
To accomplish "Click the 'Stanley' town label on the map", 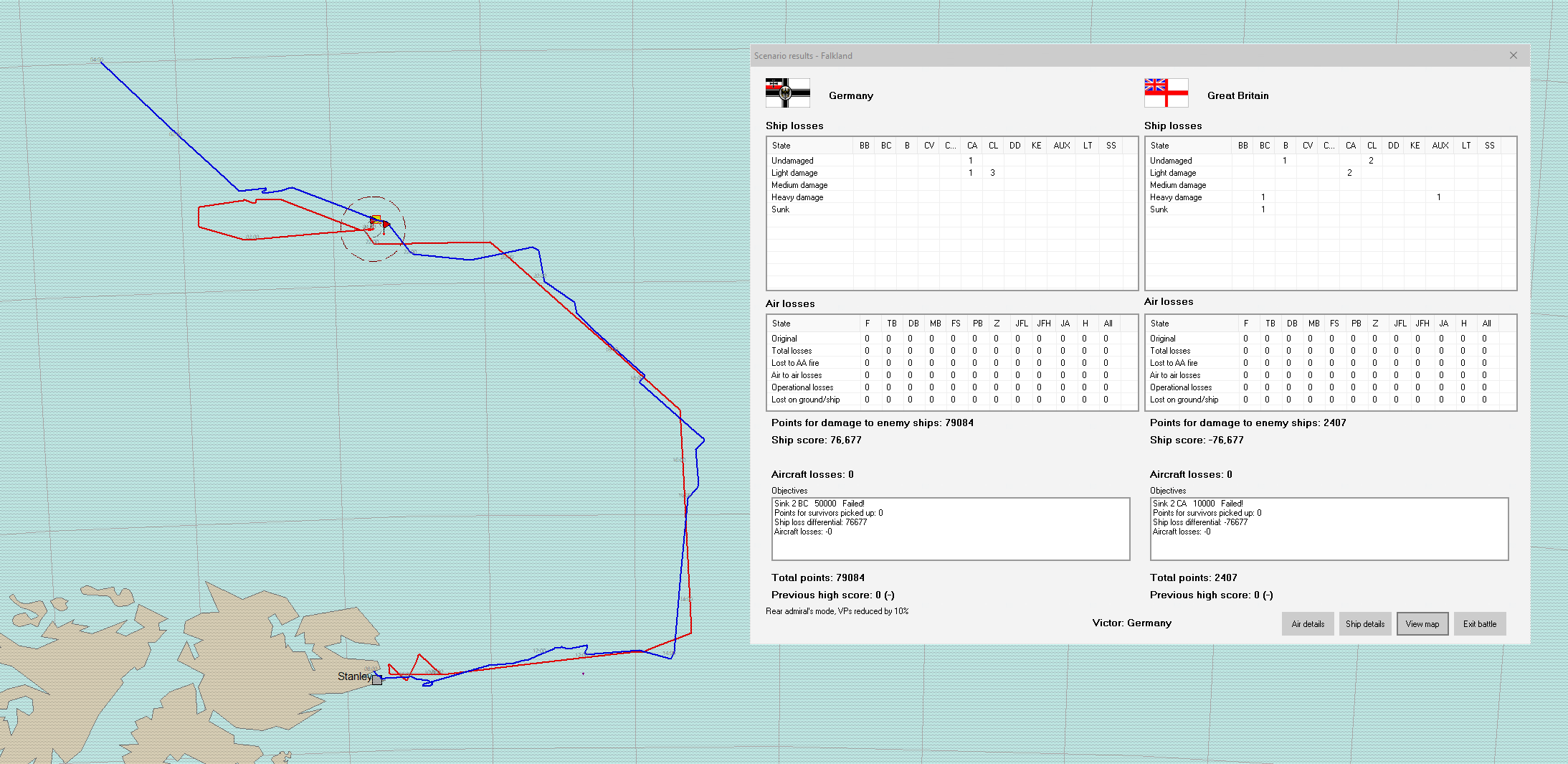I will [355, 676].
